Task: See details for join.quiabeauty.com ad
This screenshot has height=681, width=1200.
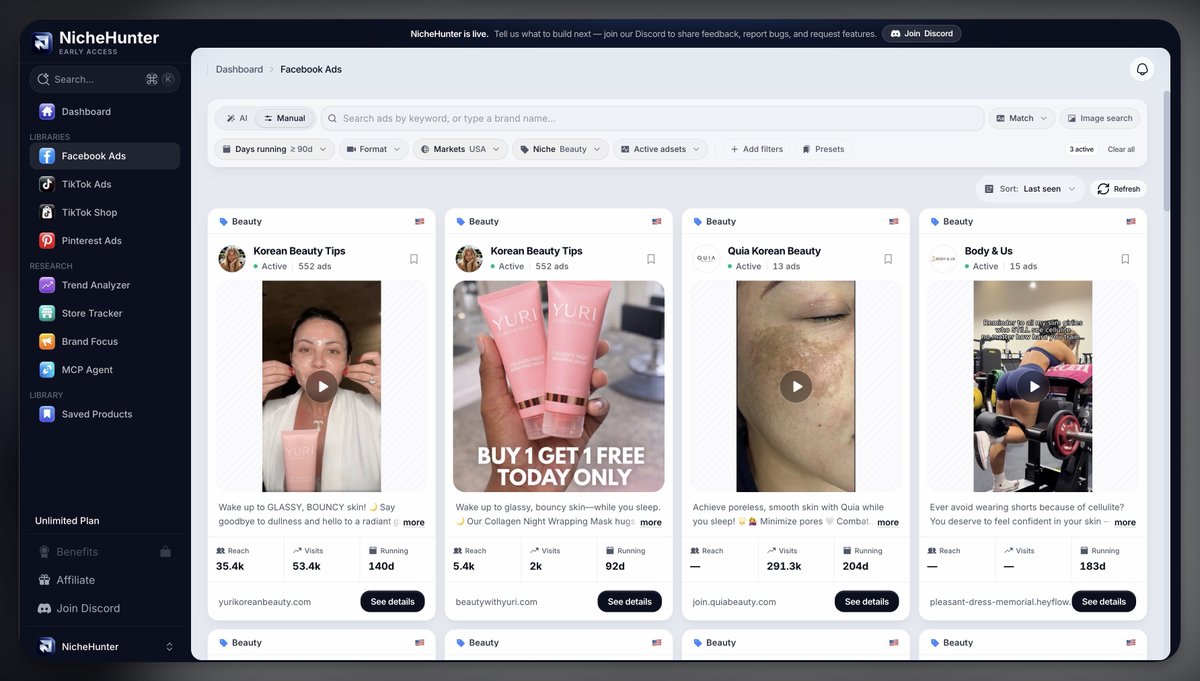Action: coord(867,602)
